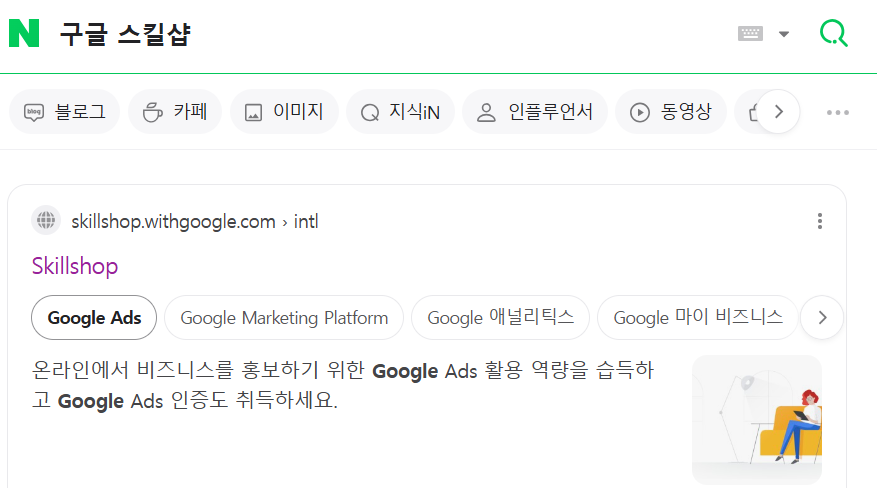Open the Skillshop result title link
877x488 pixels.
click(x=75, y=266)
